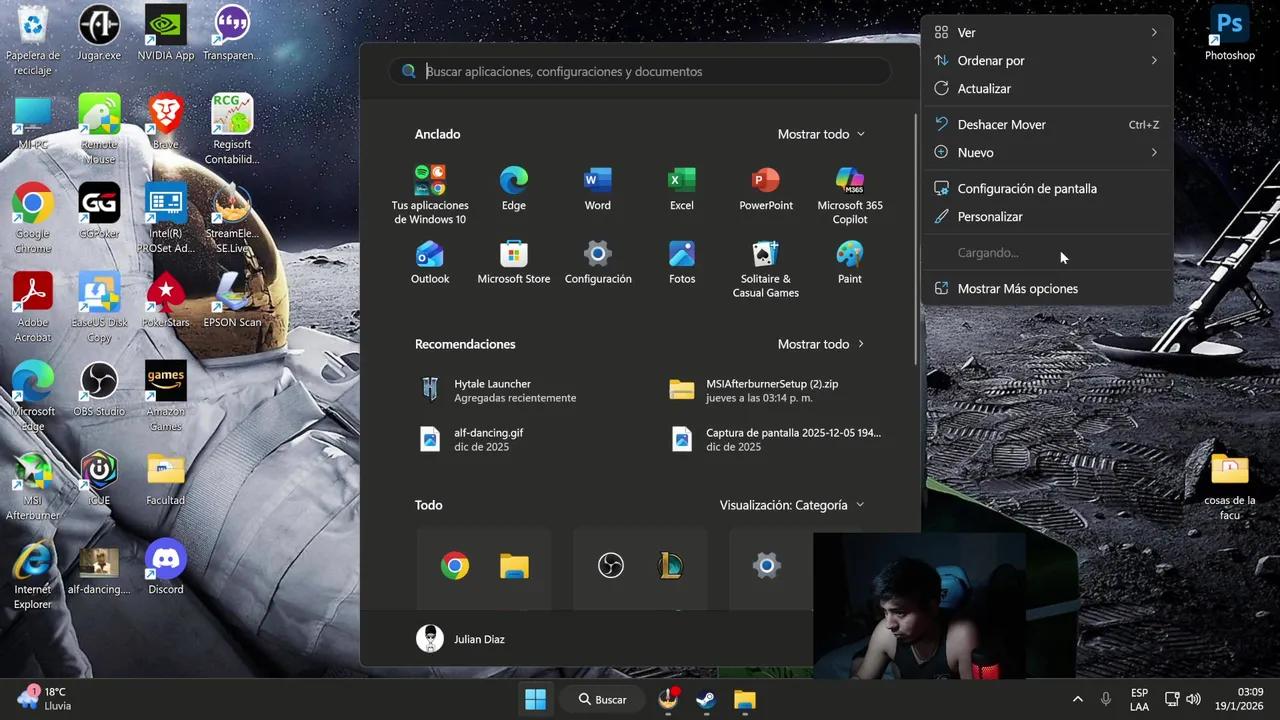The width and height of the screenshot is (1280, 720).
Task: Expand Ordenar por submenu
Action: [x=1046, y=60]
